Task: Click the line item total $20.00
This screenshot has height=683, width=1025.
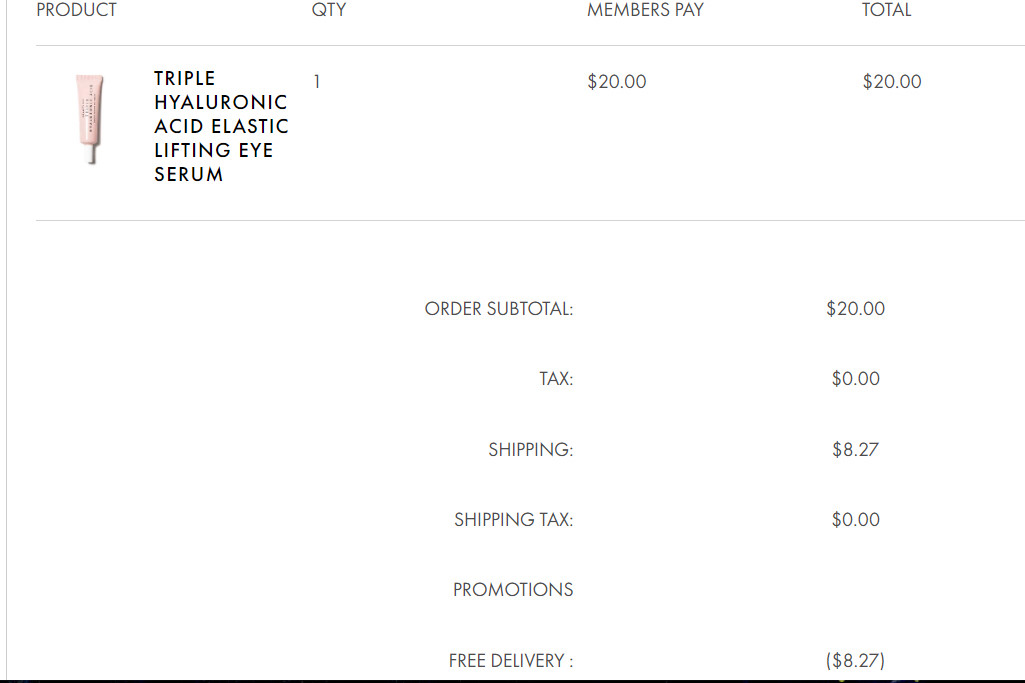Action: click(892, 82)
